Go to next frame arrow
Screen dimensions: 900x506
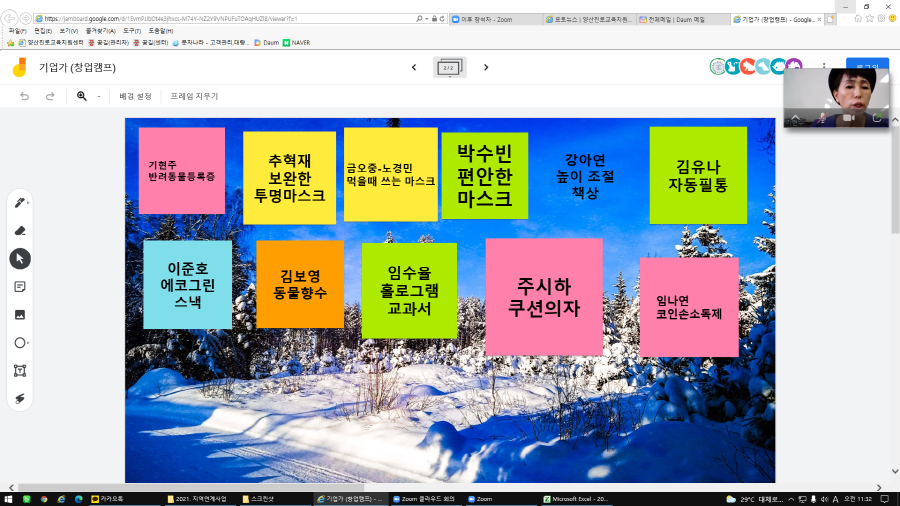(486, 68)
